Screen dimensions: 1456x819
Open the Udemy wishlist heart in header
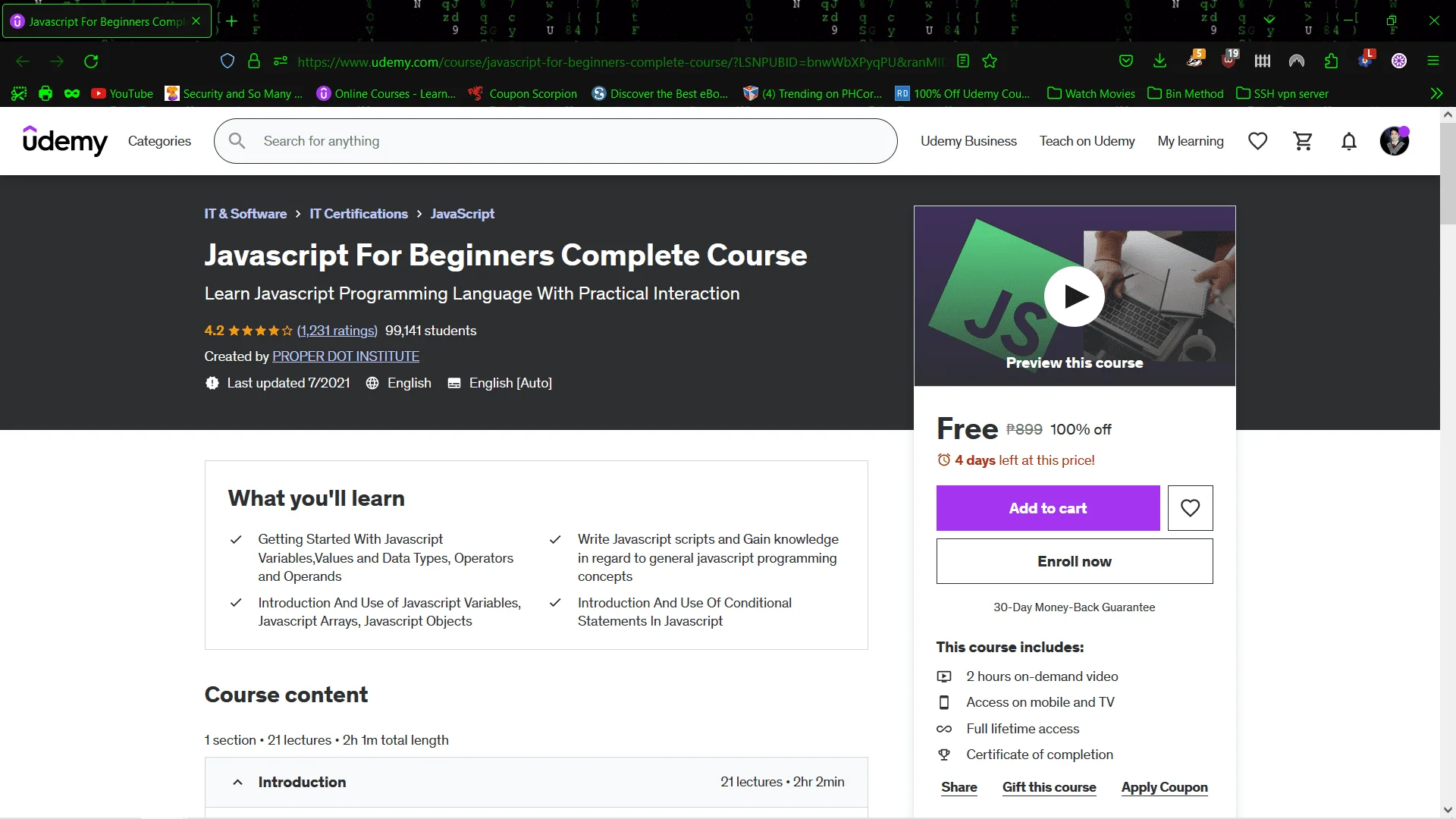pyautogui.click(x=1257, y=141)
